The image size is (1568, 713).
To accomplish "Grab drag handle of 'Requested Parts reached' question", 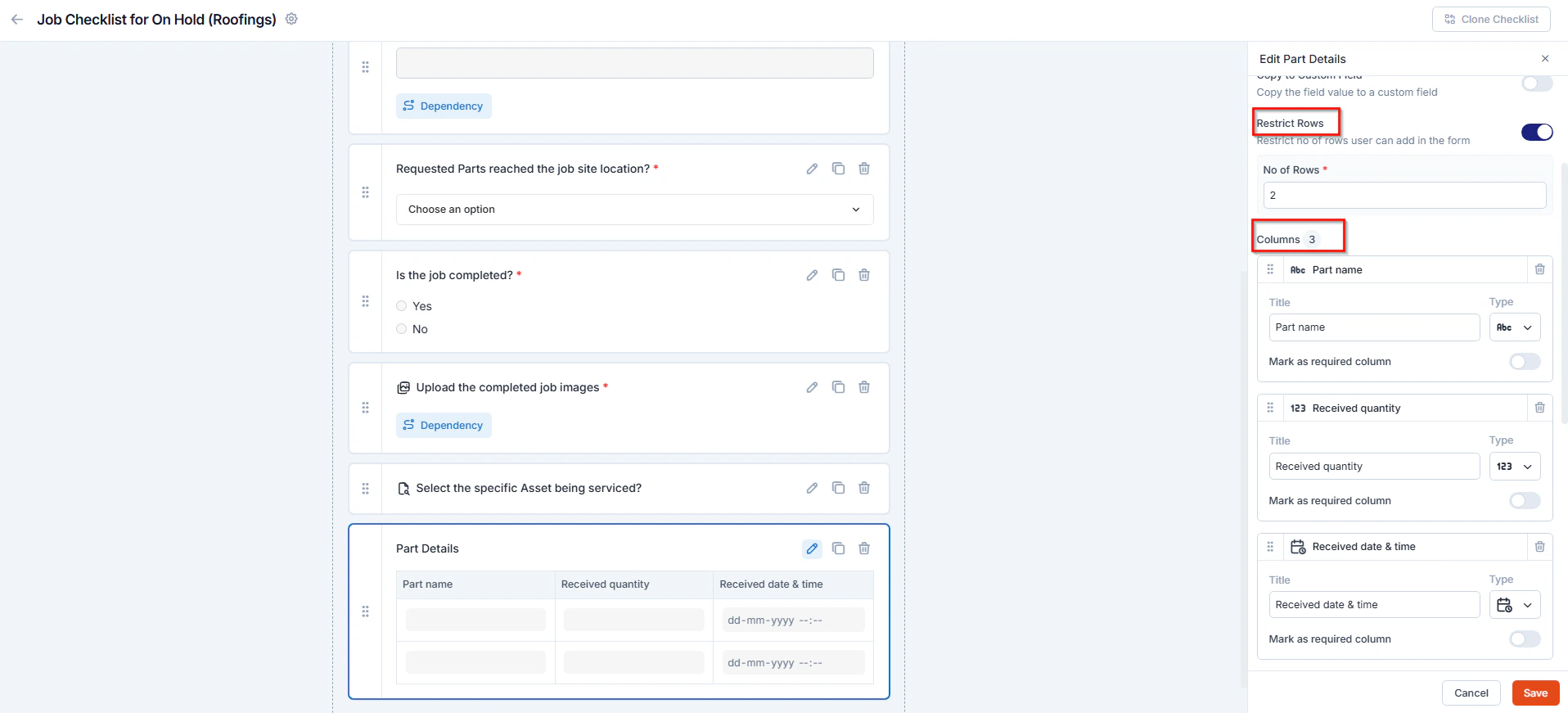I will pyautogui.click(x=365, y=192).
